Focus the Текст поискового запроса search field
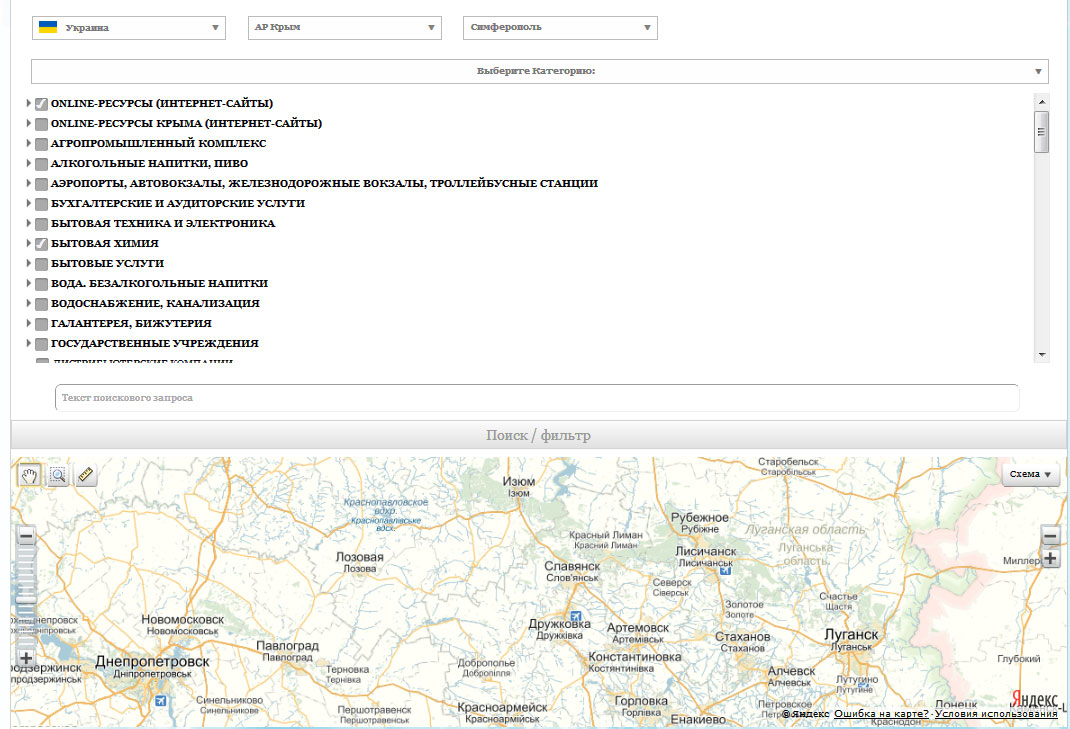The width and height of the screenshot is (1070, 729). point(537,398)
